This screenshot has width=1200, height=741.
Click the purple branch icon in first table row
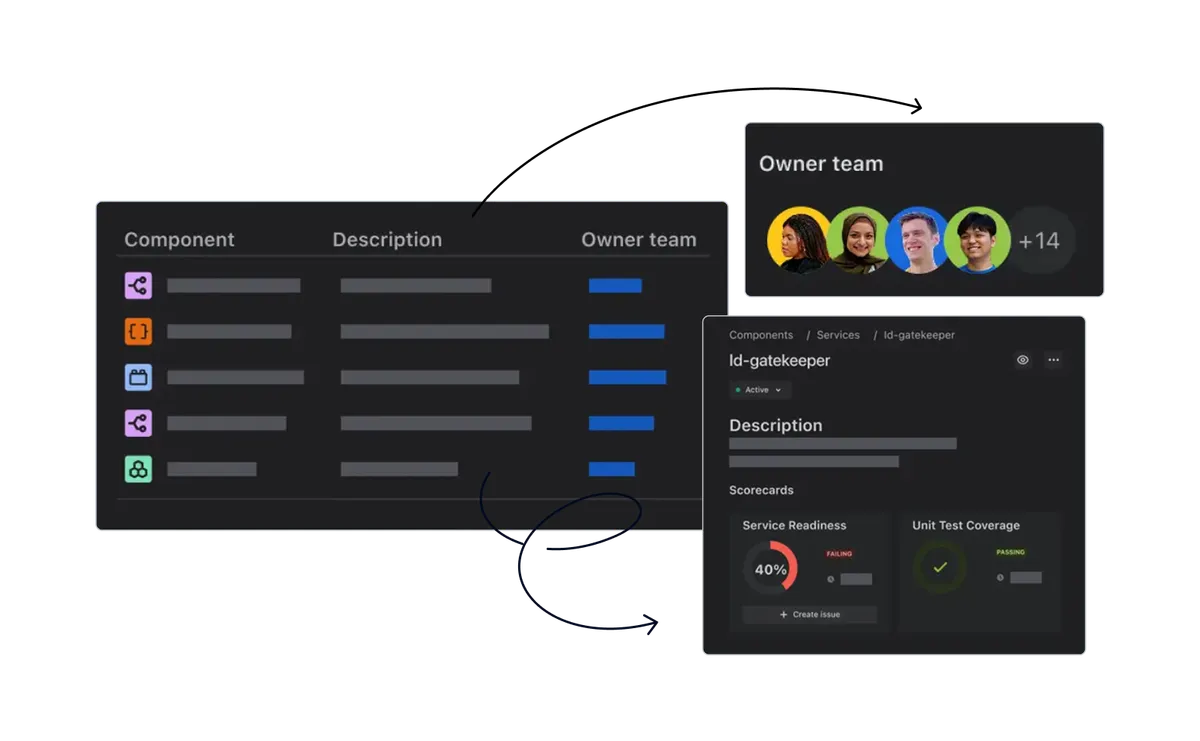tap(138, 286)
